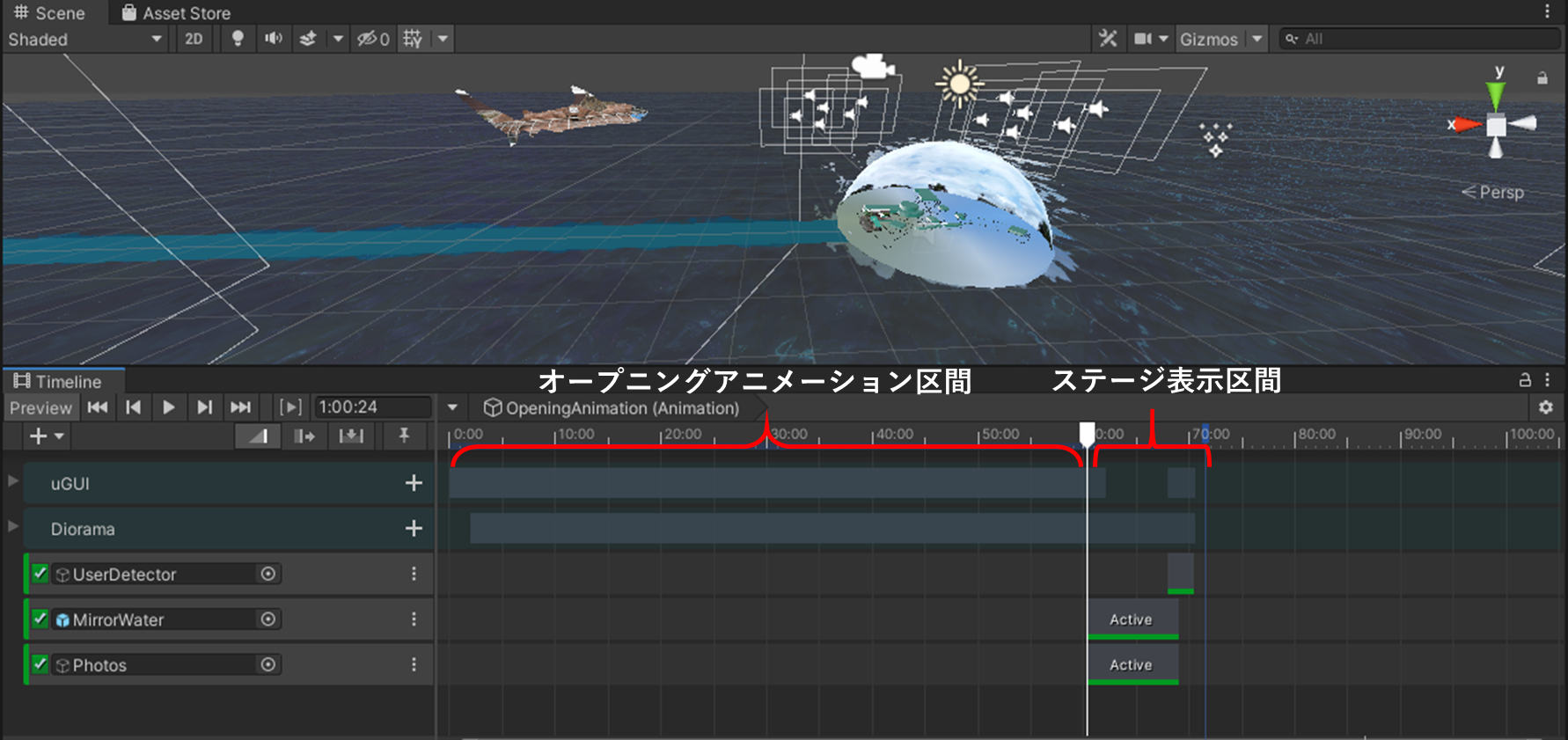Open scene camera dropdown arrow
Image resolution: width=1568 pixels, height=740 pixels.
[1163, 39]
